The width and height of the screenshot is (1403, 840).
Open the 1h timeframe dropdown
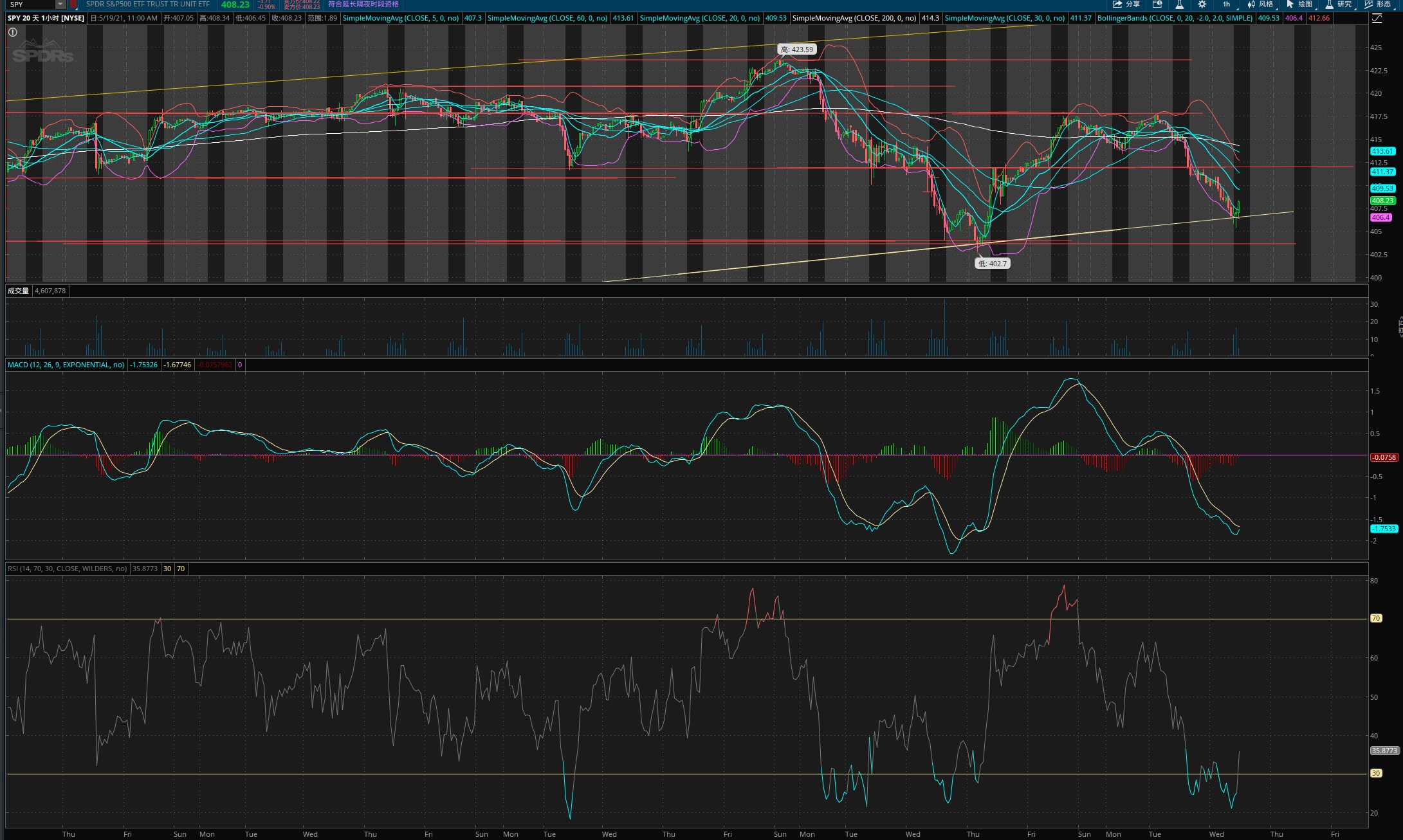coord(1227,4)
